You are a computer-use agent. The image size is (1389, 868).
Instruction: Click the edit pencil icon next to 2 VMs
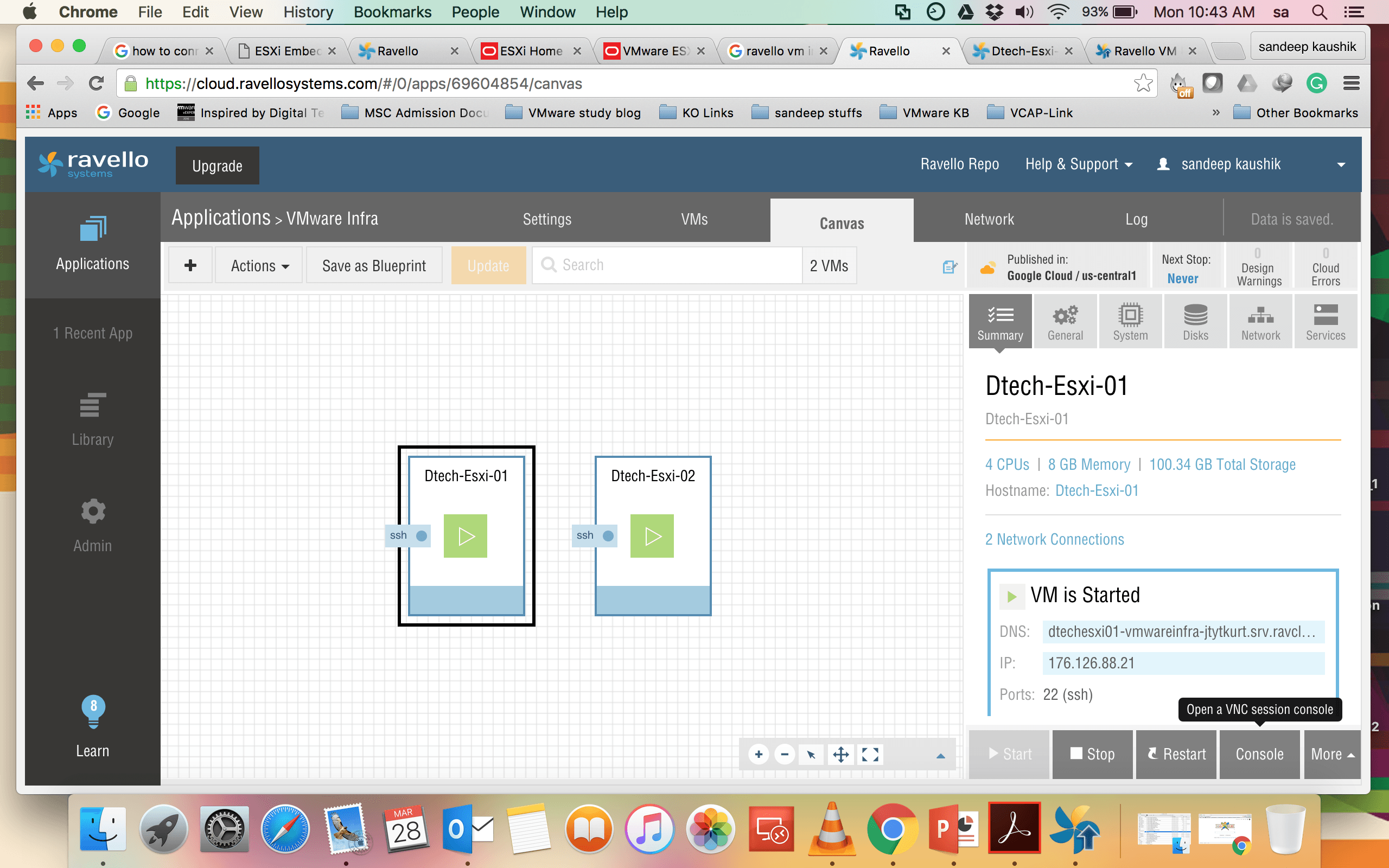pyautogui.click(x=948, y=266)
